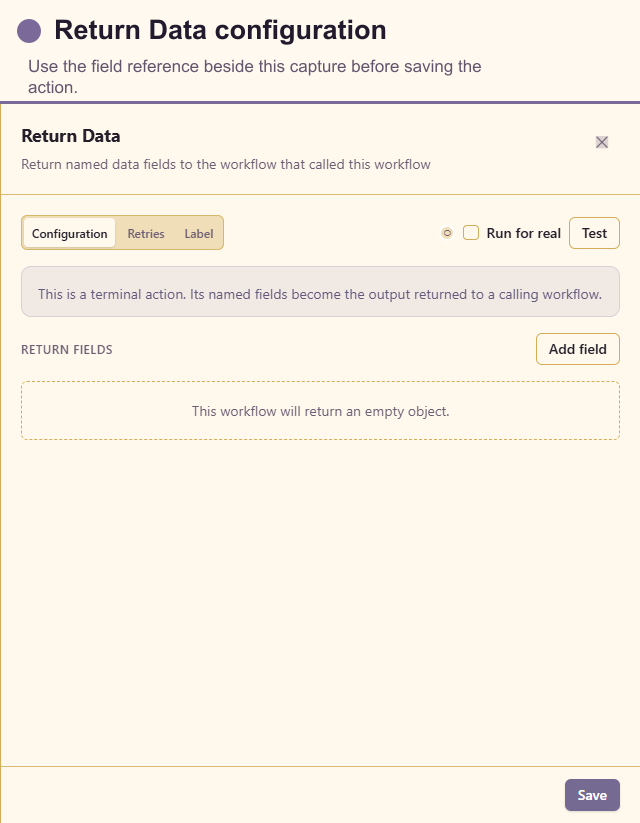
Task: Click the 'Return named data fields' description
Action: pos(226,164)
